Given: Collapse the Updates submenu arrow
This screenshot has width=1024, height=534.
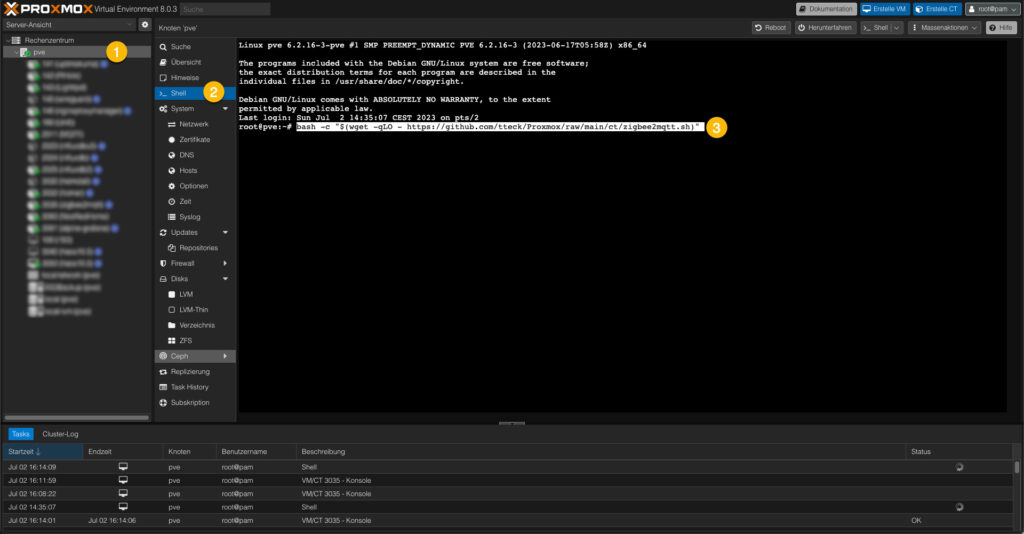Looking at the screenshot, I should tap(225, 232).
